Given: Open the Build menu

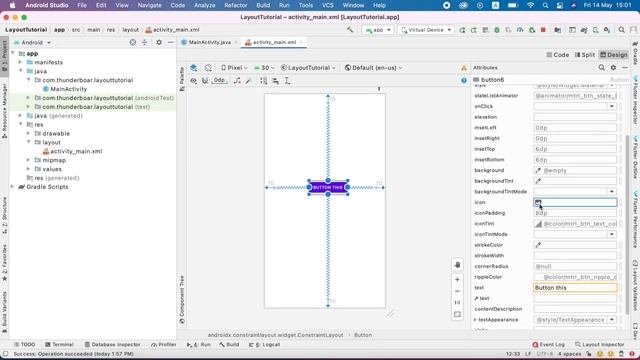Looking at the screenshot, I should pos(263,5).
